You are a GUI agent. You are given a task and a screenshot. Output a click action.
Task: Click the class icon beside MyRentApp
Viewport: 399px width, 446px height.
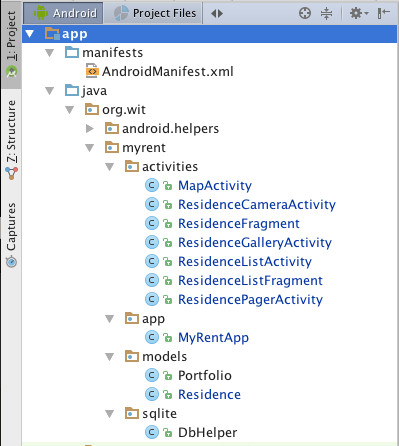pos(152,337)
